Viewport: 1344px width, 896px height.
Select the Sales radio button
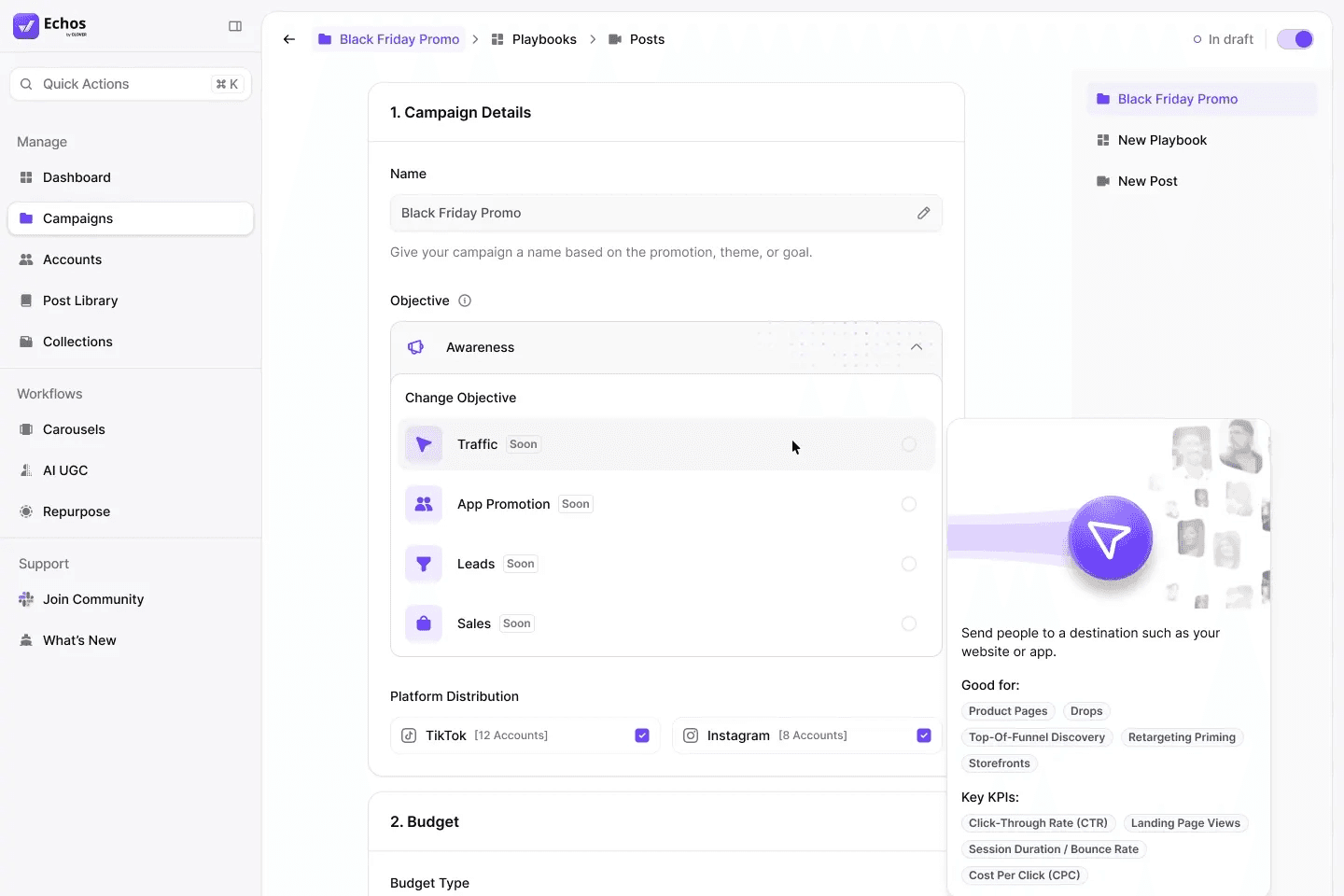point(909,623)
